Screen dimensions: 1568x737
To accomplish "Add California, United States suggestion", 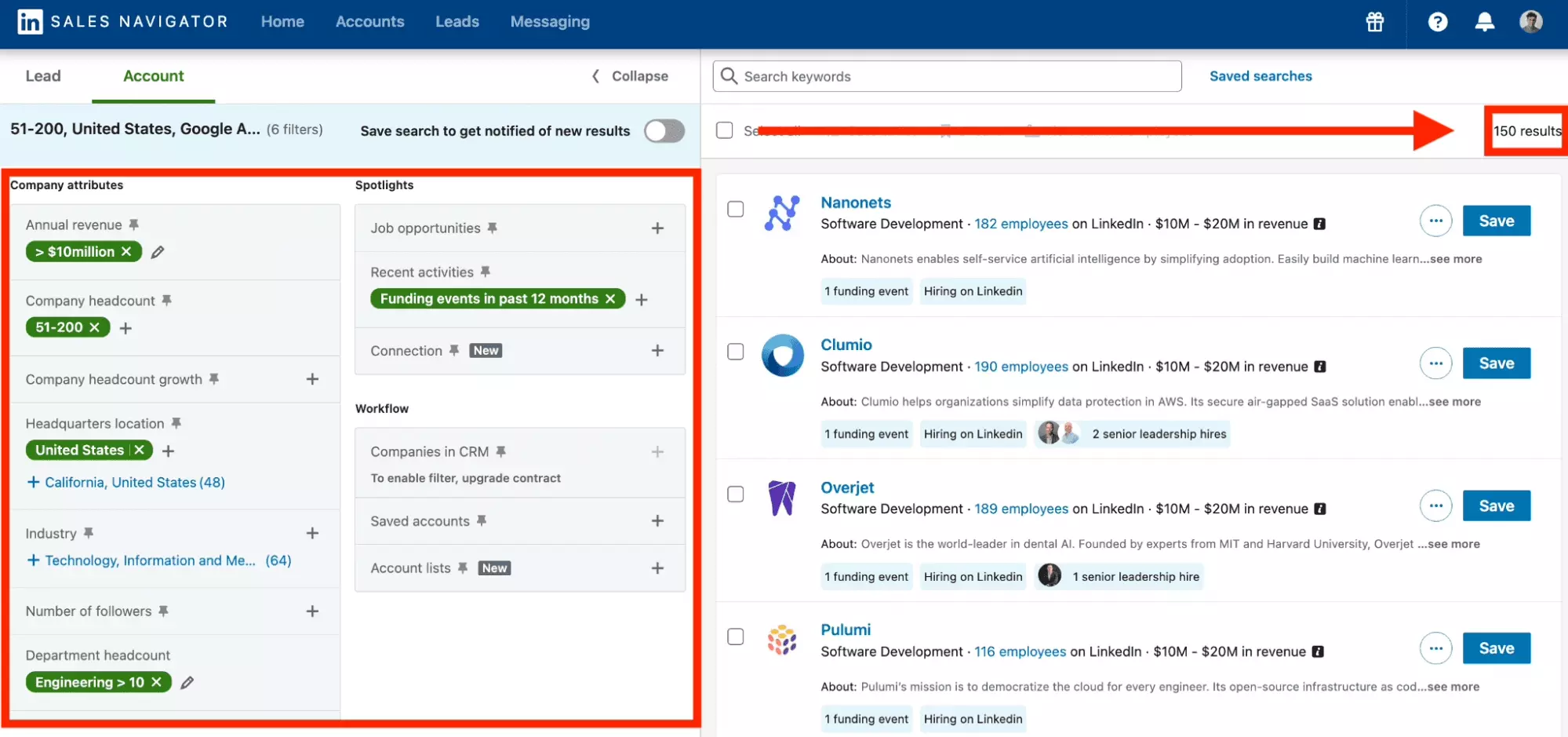I will 126,482.
